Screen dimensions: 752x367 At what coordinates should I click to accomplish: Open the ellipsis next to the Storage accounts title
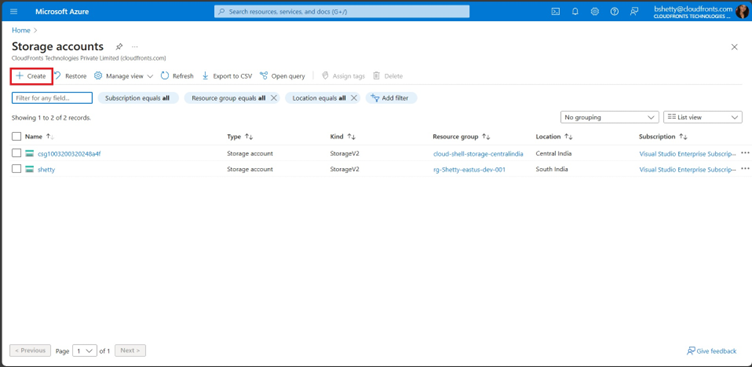tap(135, 47)
